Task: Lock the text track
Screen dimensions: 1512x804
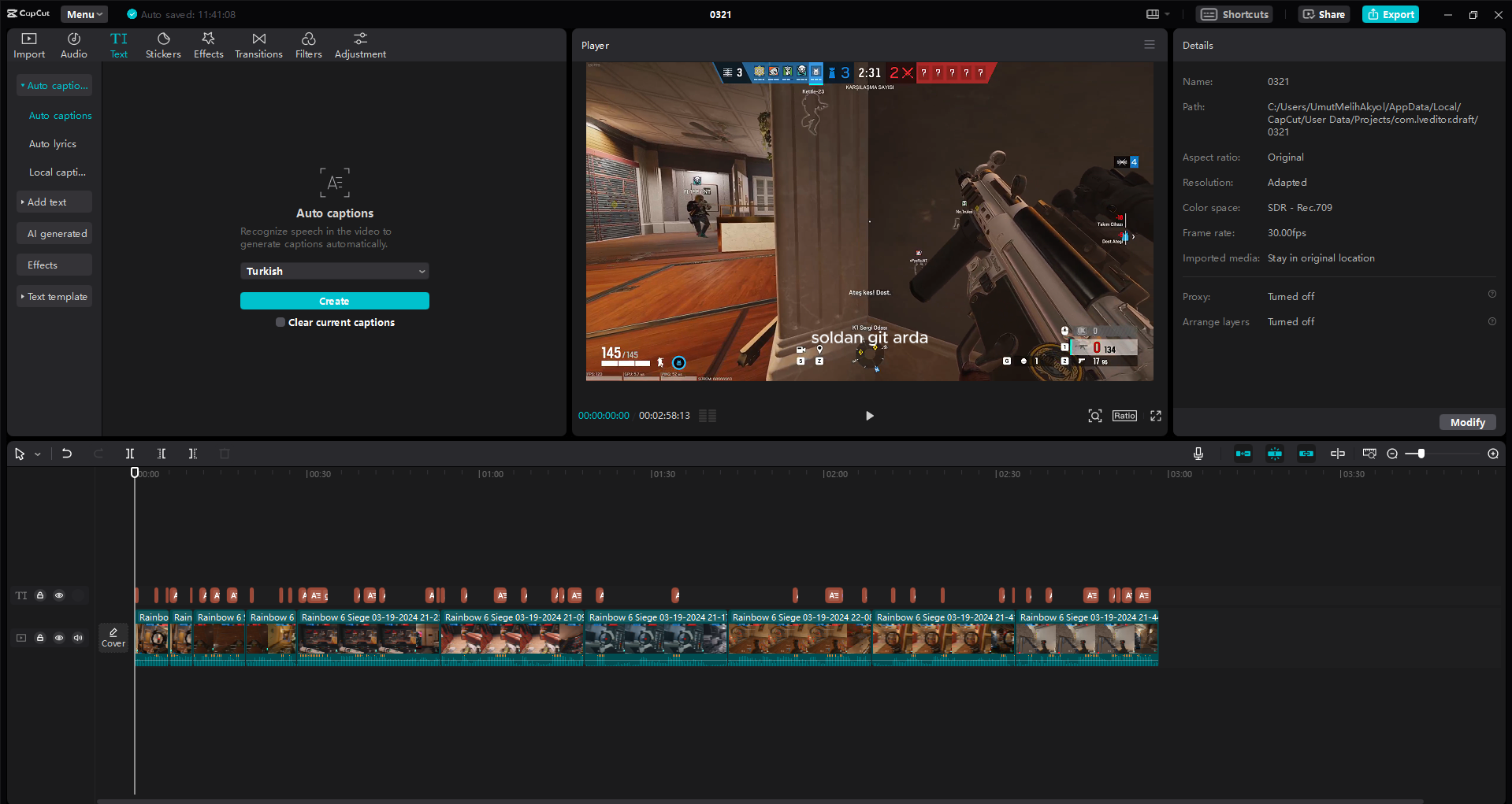Action: click(x=40, y=595)
